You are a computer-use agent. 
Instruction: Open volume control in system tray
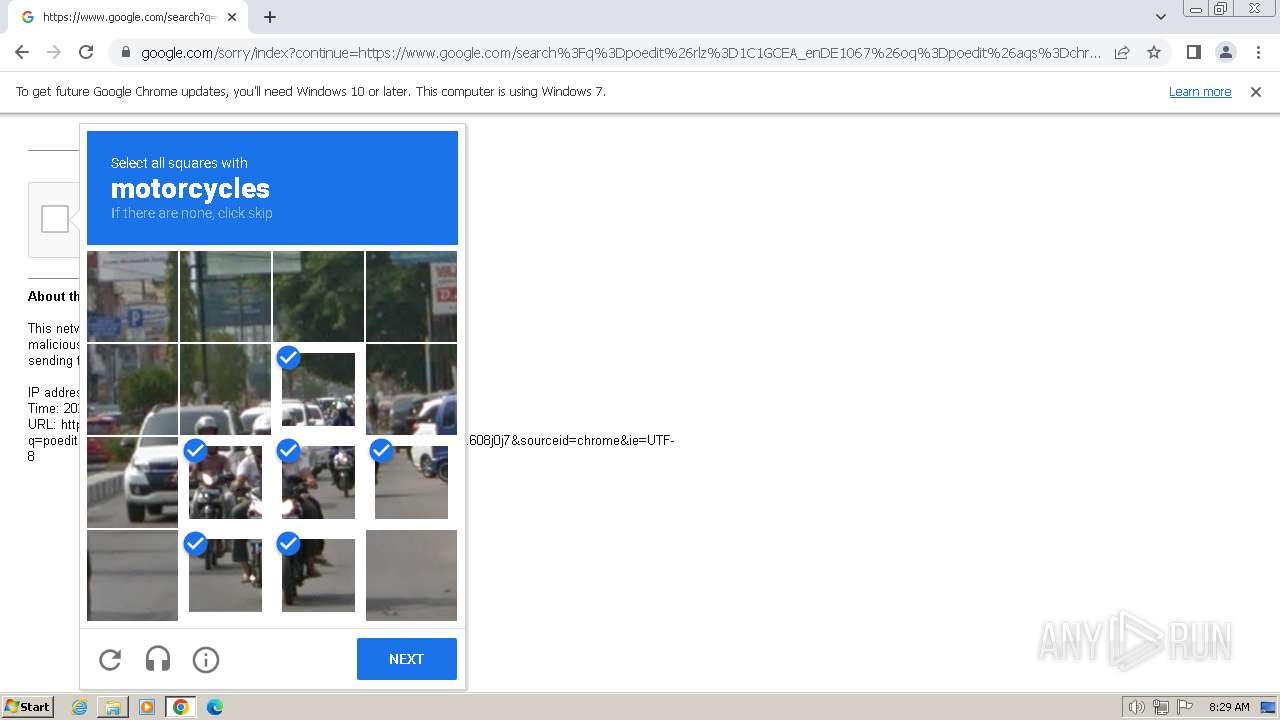pyautogui.click(x=1136, y=707)
